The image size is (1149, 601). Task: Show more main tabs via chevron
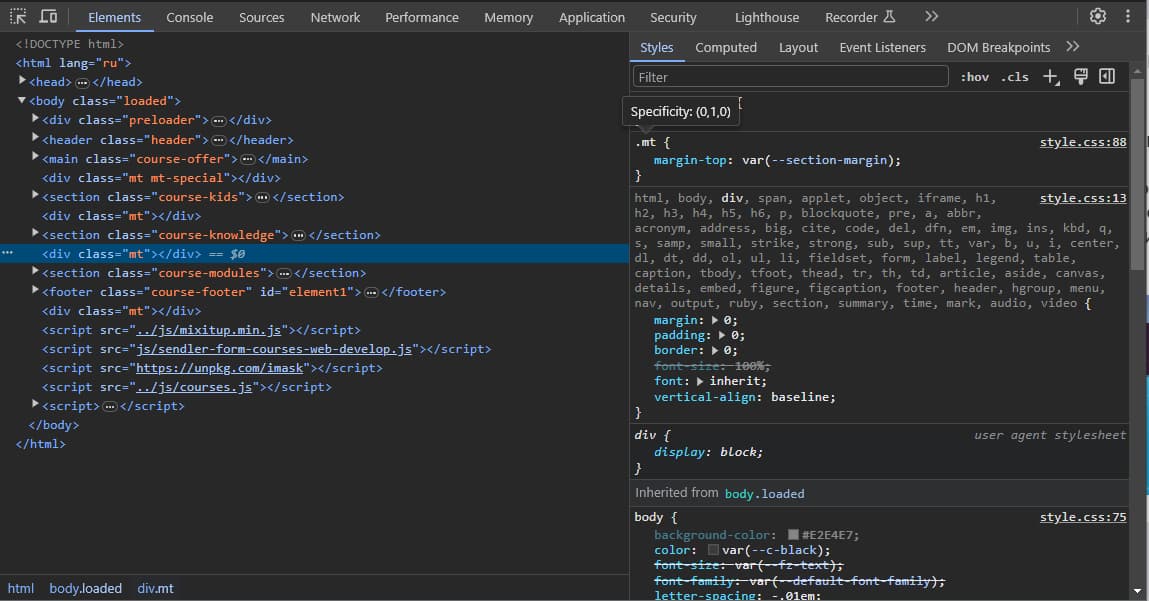click(931, 17)
